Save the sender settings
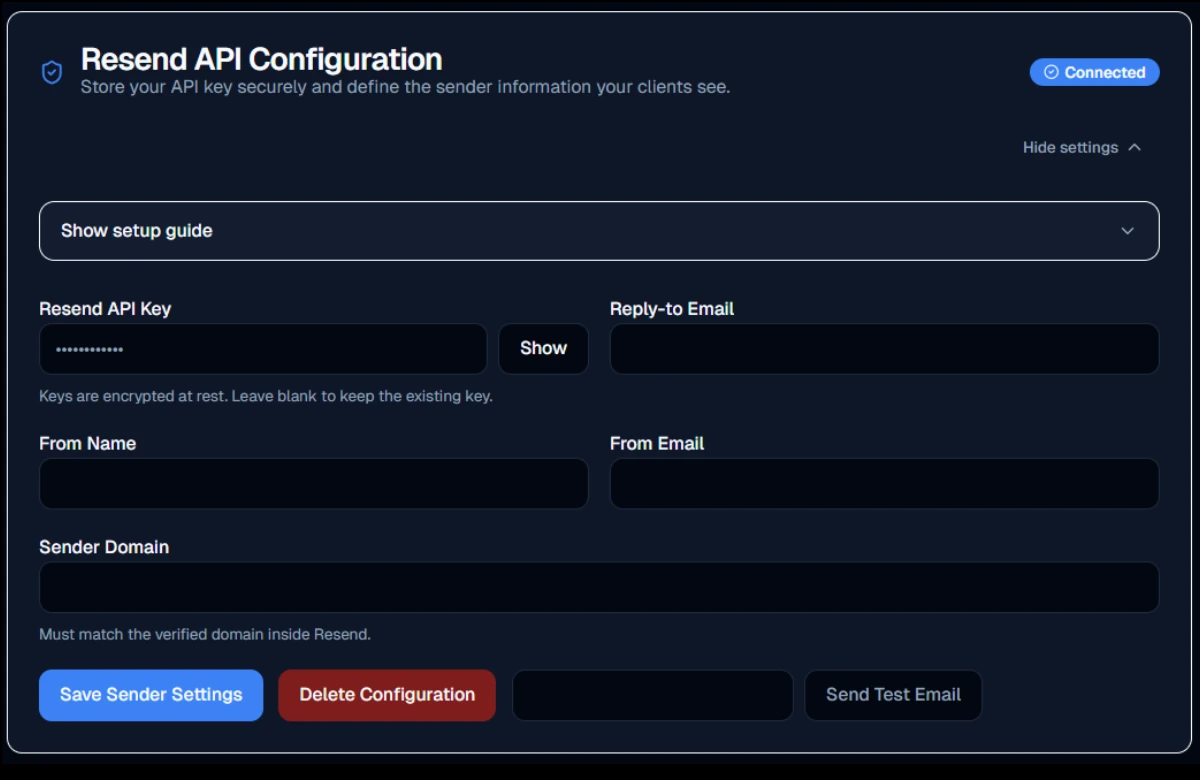Viewport: 1200px width, 780px height. [150, 694]
